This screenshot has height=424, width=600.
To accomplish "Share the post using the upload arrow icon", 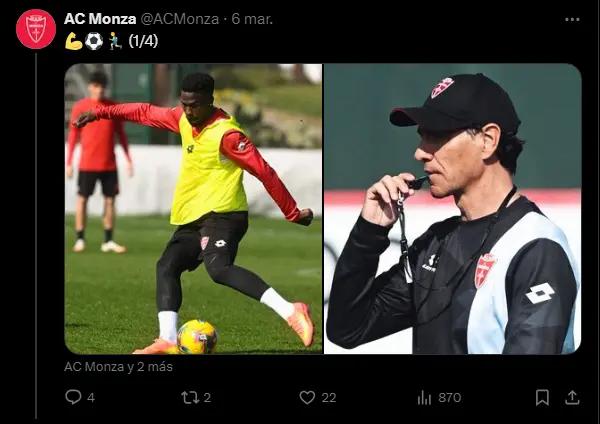I will click(572, 398).
